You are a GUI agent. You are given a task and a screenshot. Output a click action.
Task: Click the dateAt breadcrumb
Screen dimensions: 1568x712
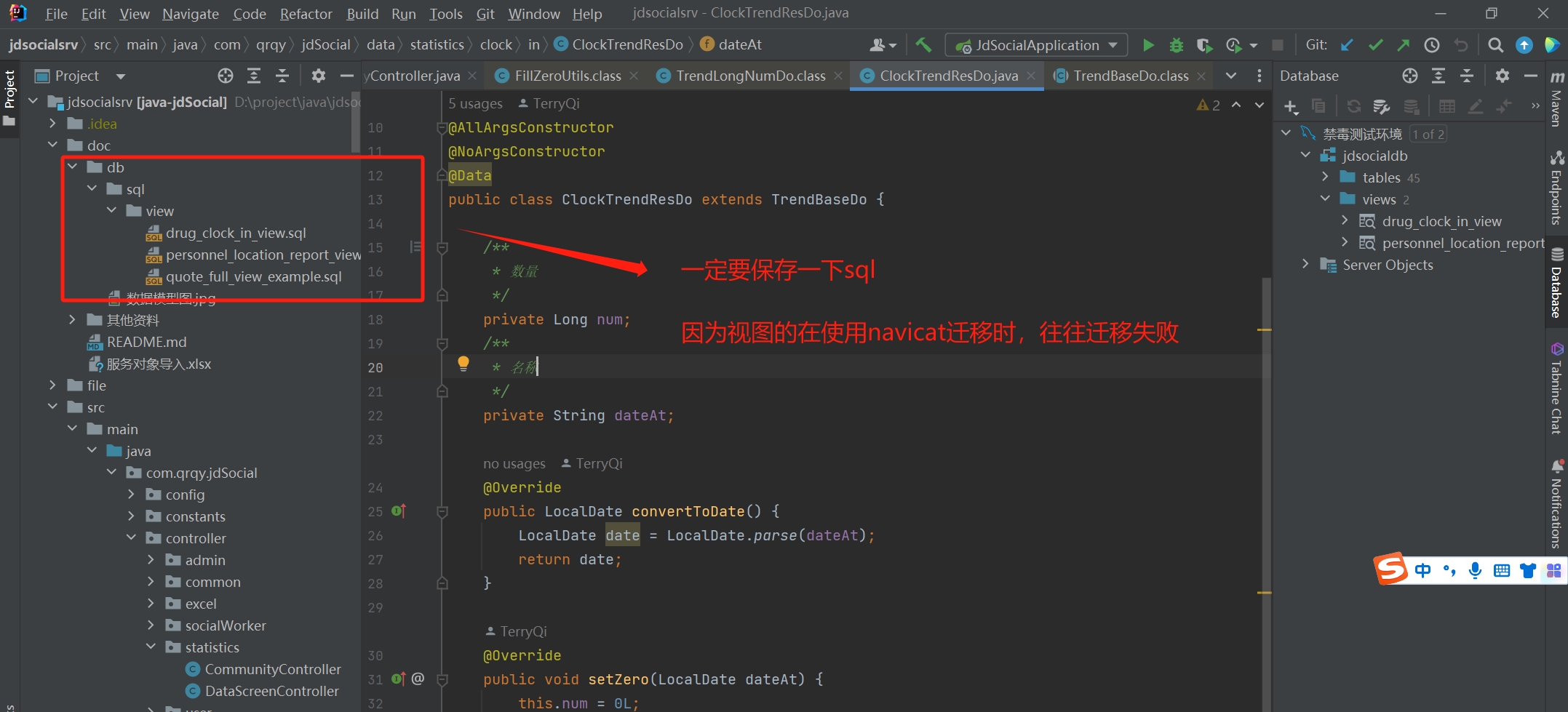[740, 45]
